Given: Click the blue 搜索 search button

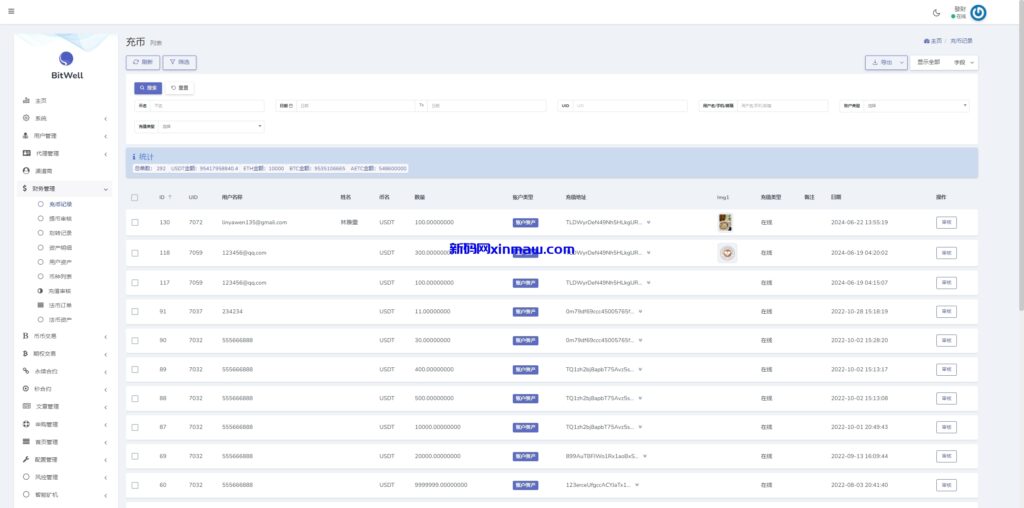Looking at the screenshot, I should pyautogui.click(x=147, y=88).
